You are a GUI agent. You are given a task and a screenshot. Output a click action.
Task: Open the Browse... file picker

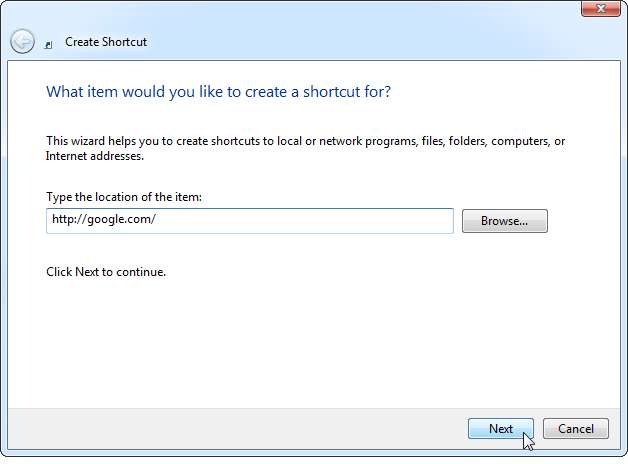(x=505, y=220)
